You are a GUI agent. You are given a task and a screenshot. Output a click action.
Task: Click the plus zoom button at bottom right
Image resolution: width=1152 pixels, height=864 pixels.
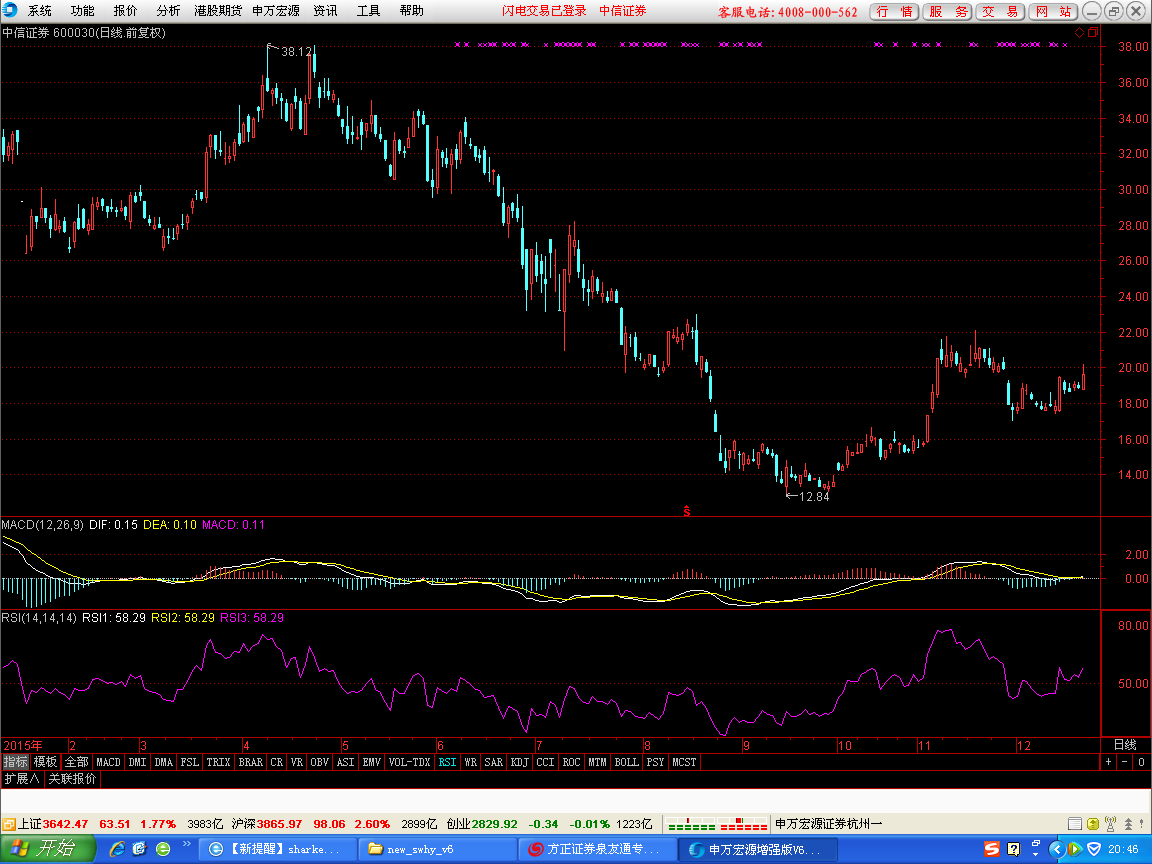click(x=1109, y=762)
